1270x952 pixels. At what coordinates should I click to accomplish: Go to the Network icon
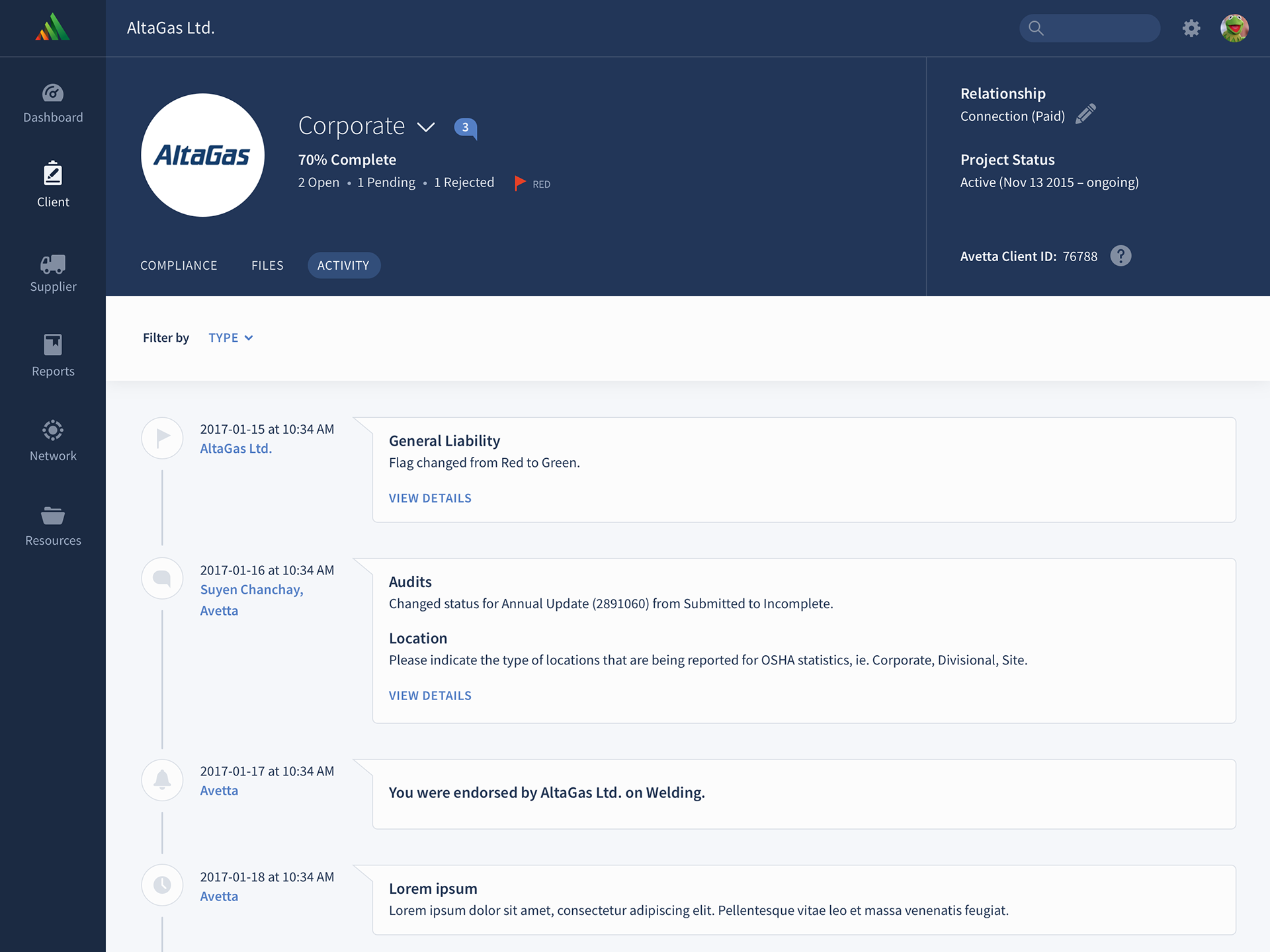click(53, 430)
